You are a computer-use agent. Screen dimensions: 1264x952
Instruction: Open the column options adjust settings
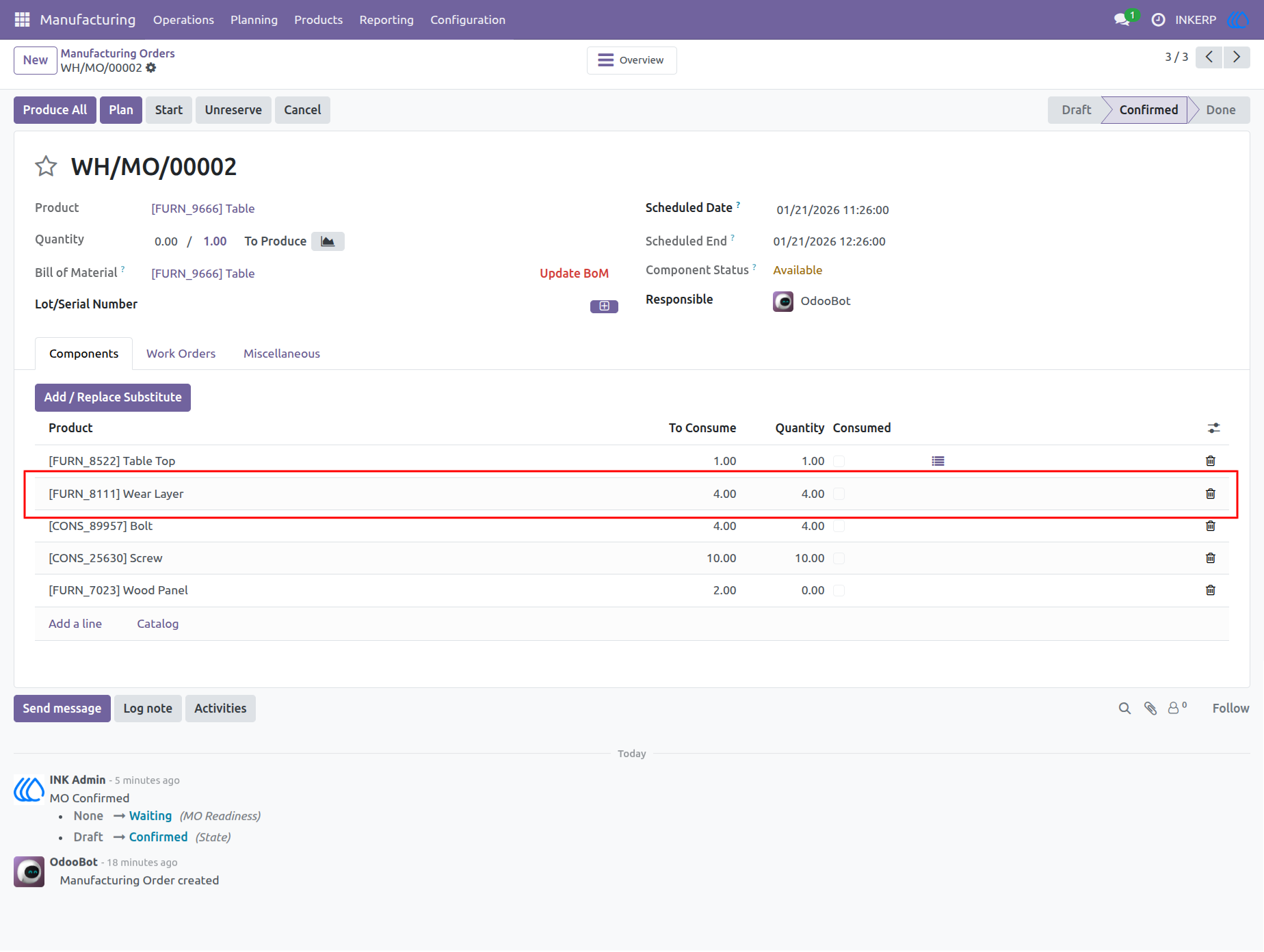[1213, 428]
